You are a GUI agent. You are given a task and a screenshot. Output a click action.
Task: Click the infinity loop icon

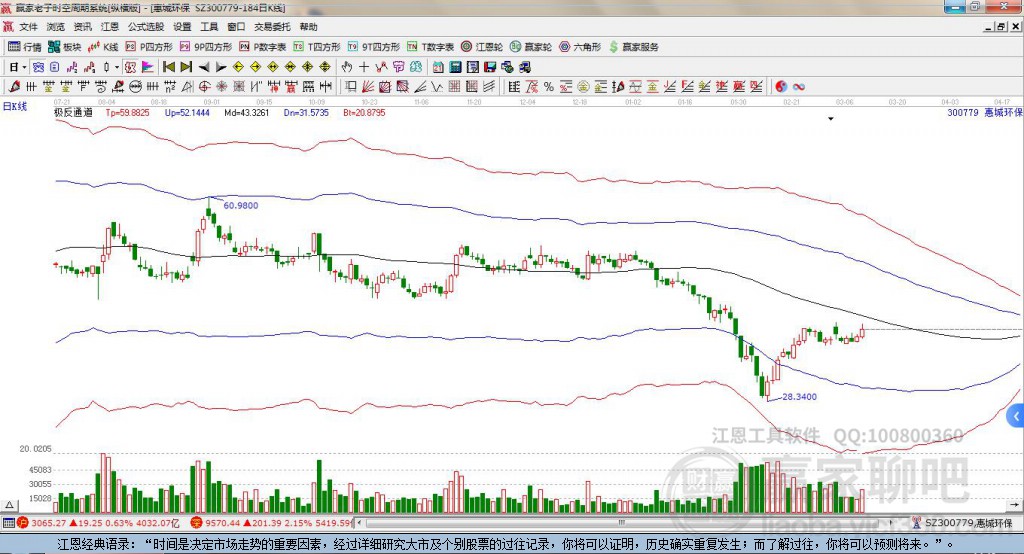tap(799, 86)
